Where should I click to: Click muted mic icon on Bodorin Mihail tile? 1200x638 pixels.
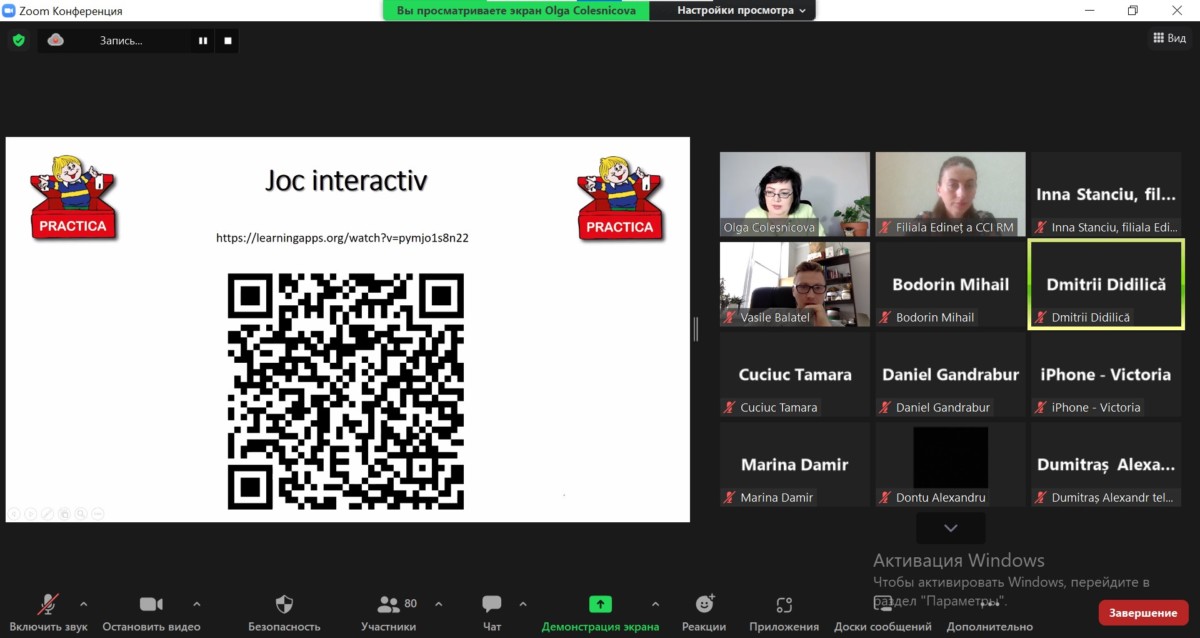click(884, 317)
